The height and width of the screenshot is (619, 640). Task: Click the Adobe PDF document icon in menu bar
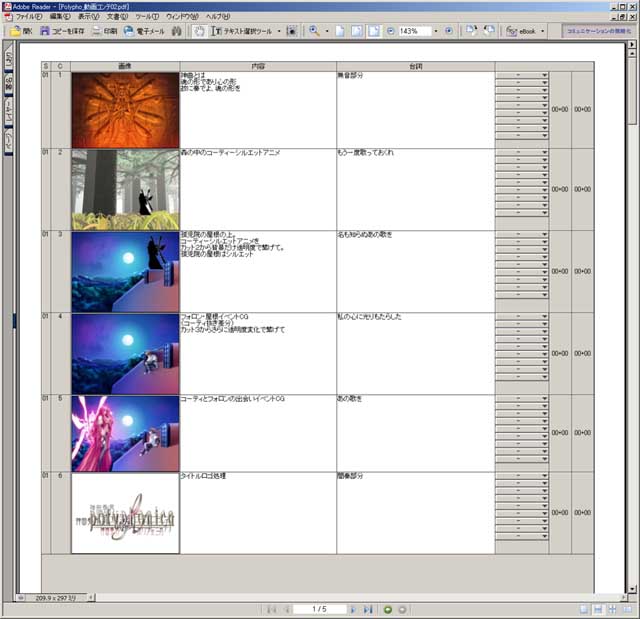point(8,17)
